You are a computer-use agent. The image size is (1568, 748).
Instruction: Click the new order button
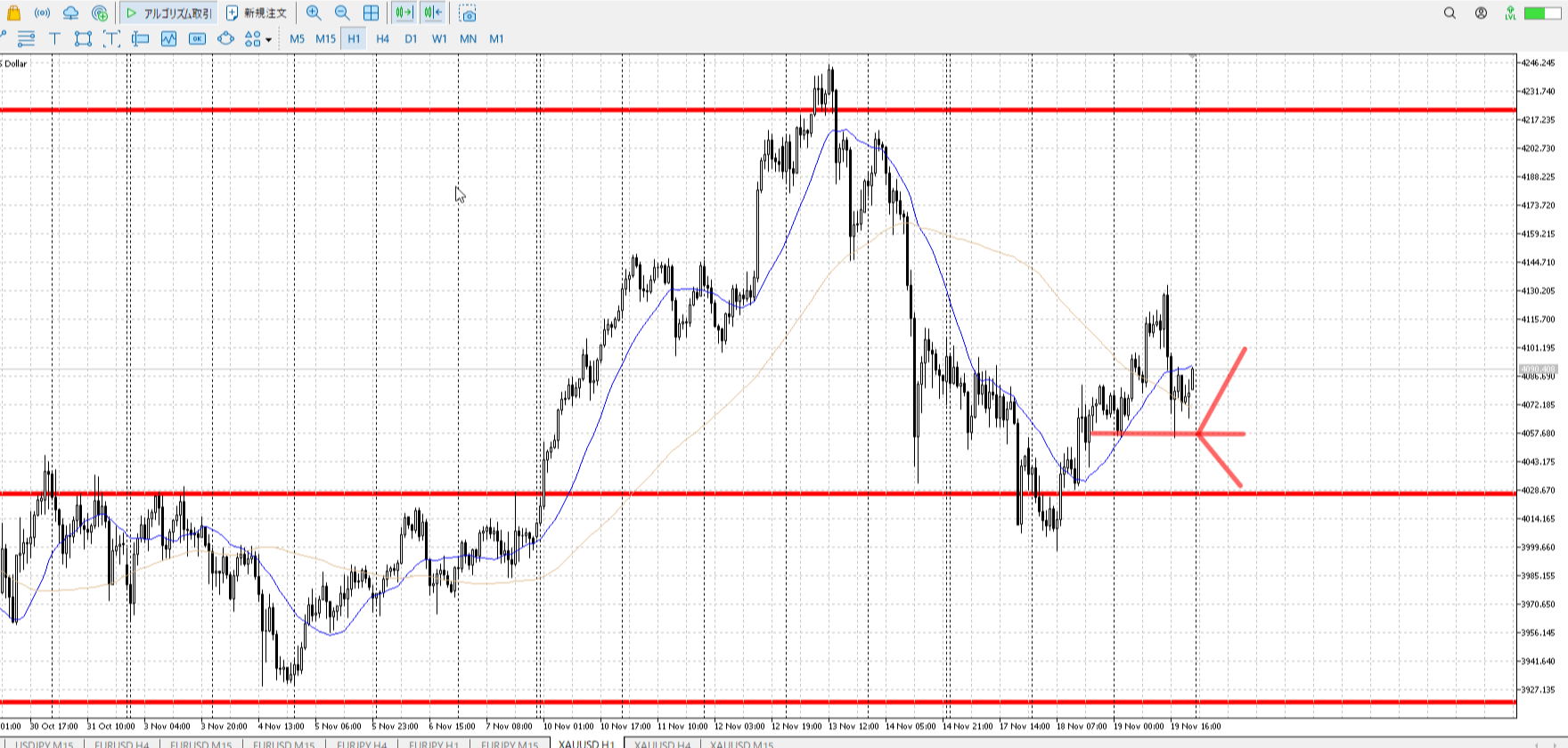(x=257, y=13)
